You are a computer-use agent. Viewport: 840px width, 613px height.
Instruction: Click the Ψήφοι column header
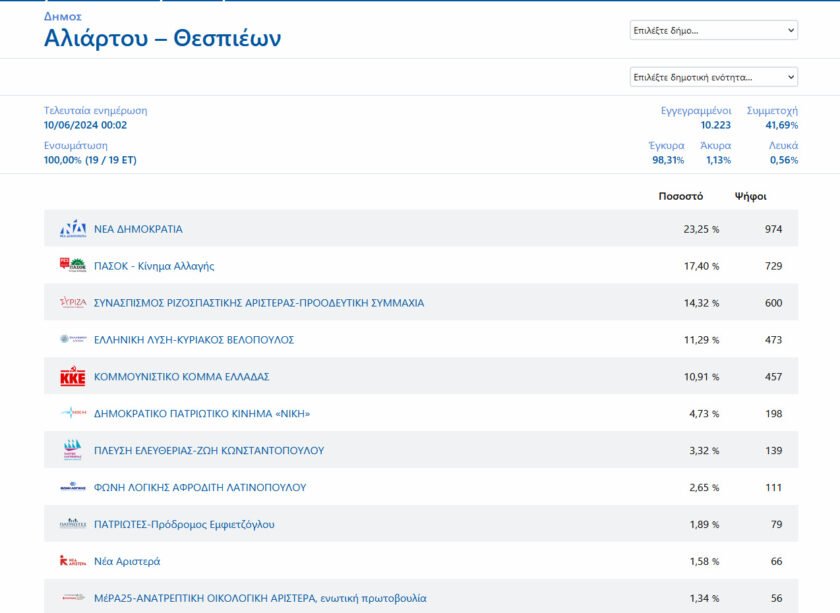pyautogui.click(x=750, y=196)
